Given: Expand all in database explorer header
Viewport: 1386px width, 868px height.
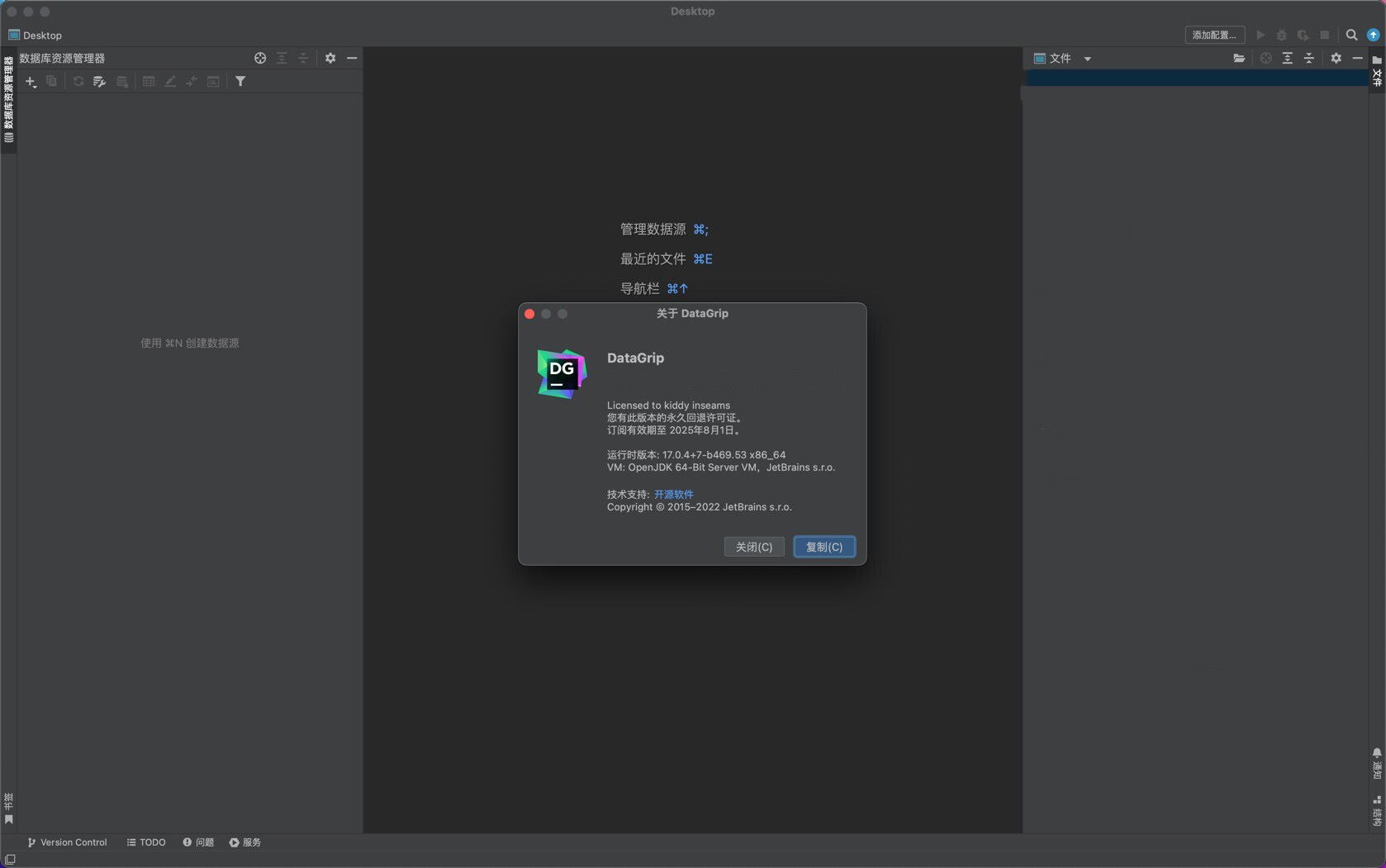Looking at the screenshot, I should click(282, 58).
